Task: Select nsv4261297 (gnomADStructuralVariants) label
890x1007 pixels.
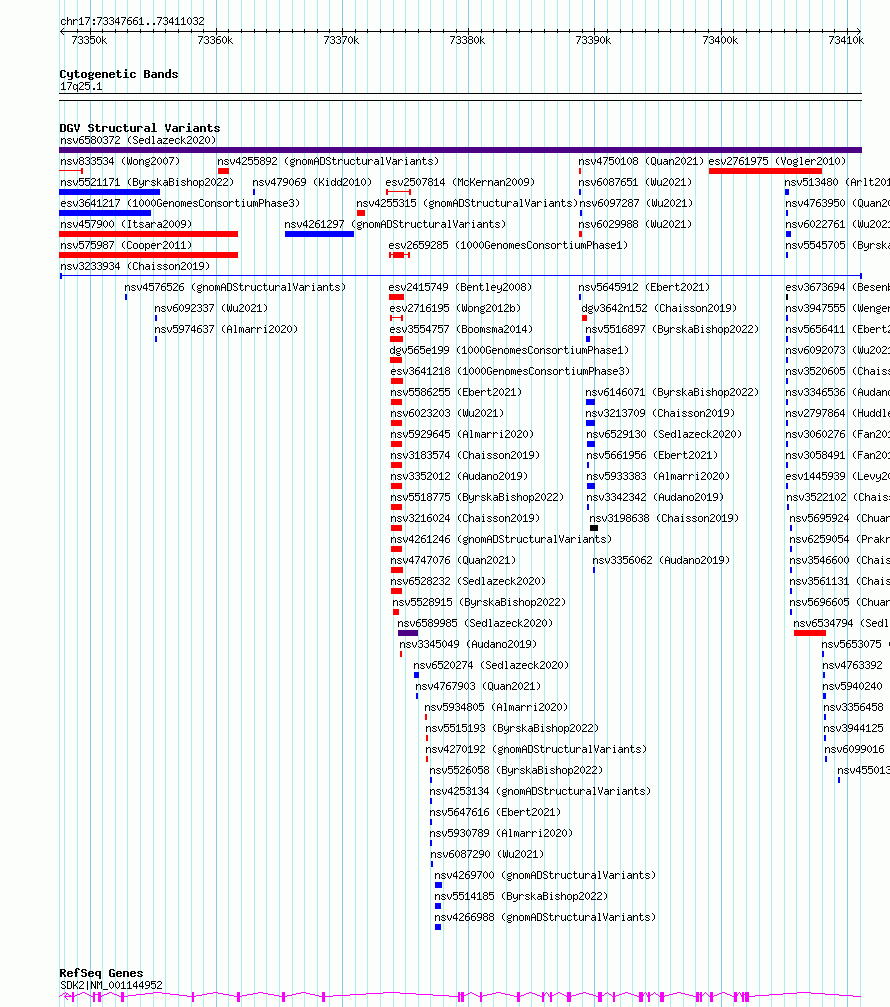Action: [395, 224]
